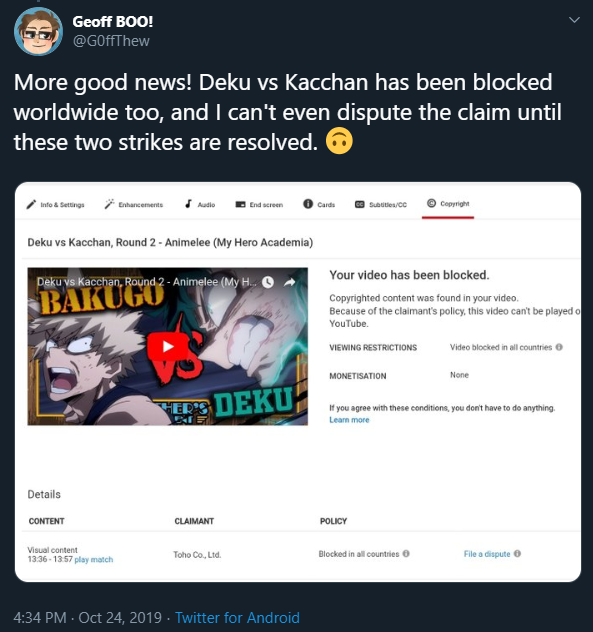Click the play match link
This screenshot has width=593, height=632.
pyautogui.click(x=94, y=559)
